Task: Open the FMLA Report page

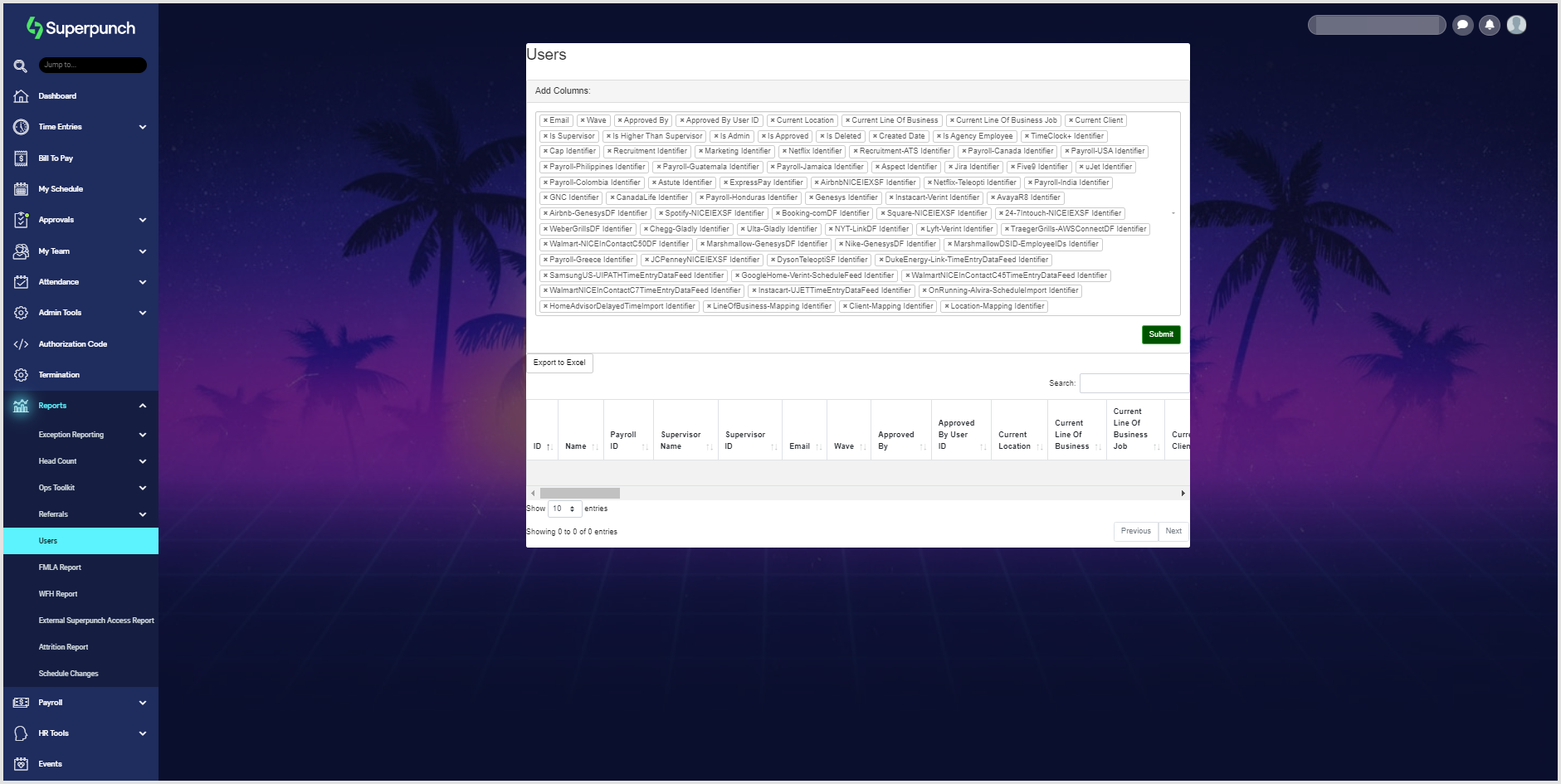Action: click(60, 567)
